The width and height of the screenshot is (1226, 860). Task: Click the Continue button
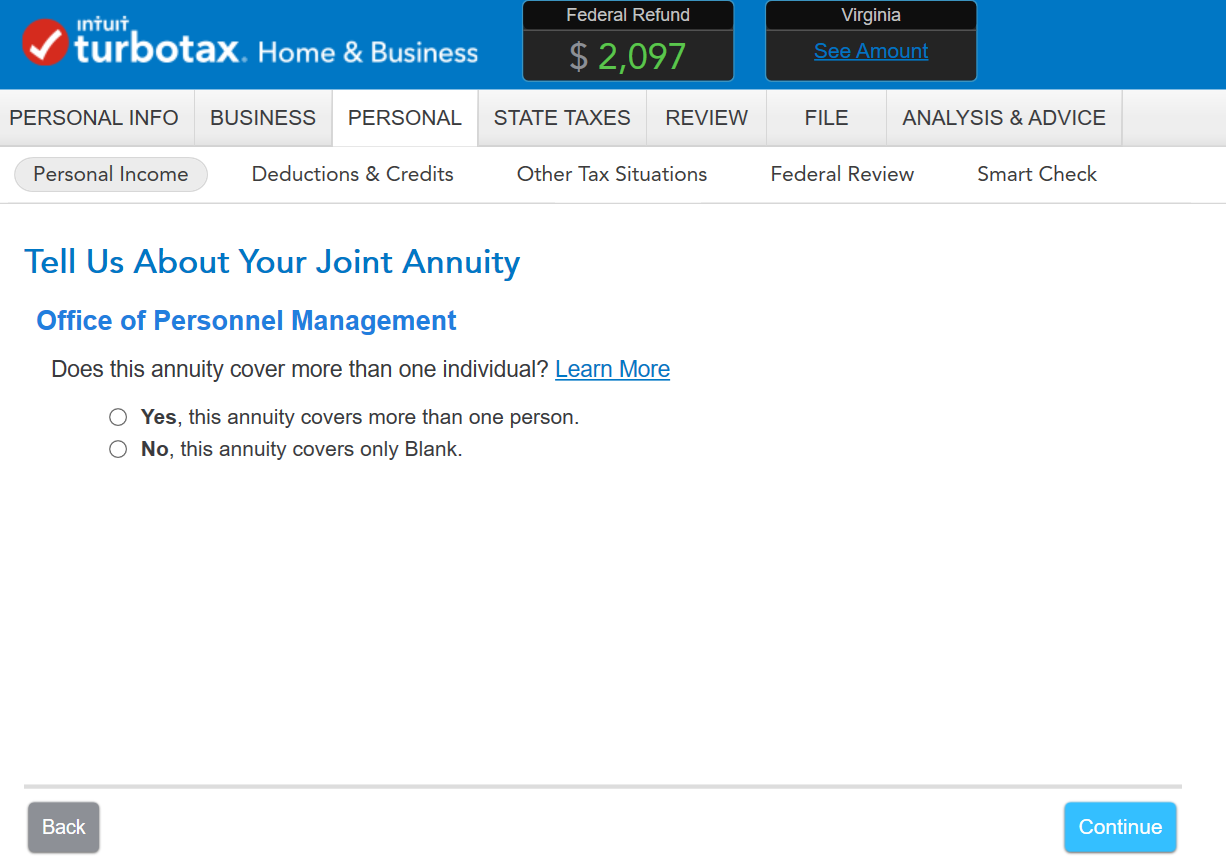[x=1120, y=827]
